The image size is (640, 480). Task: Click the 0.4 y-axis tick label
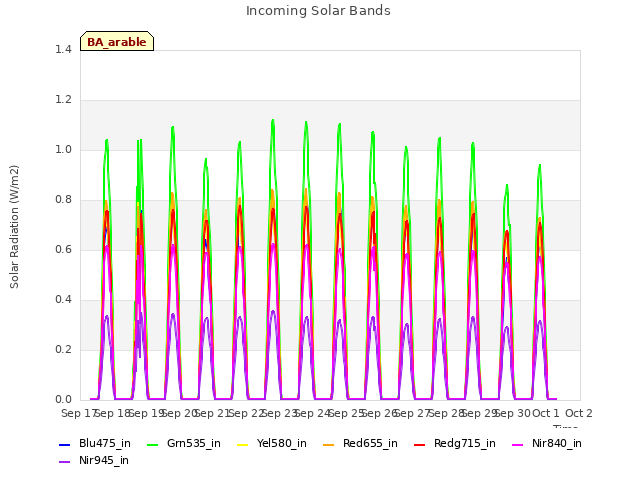pyautogui.click(x=63, y=300)
